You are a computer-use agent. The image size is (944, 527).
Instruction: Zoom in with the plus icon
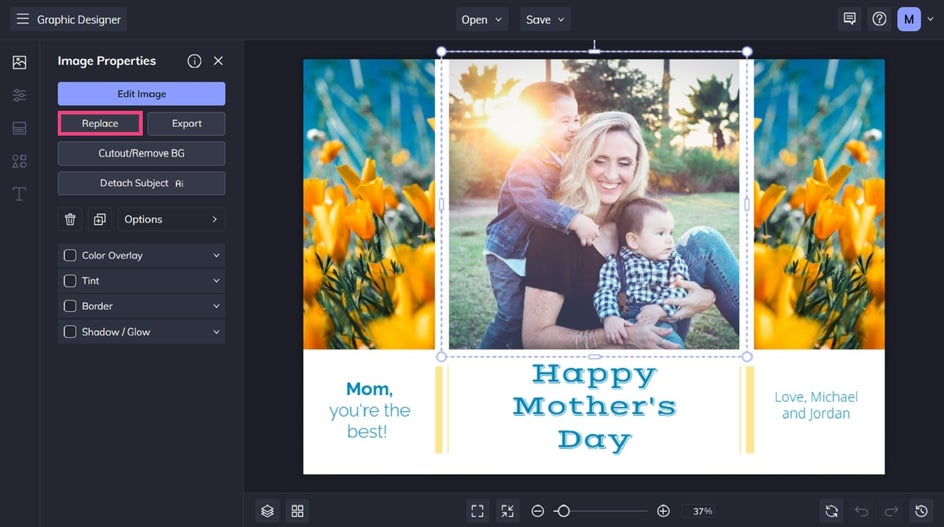tap(663, 511)
